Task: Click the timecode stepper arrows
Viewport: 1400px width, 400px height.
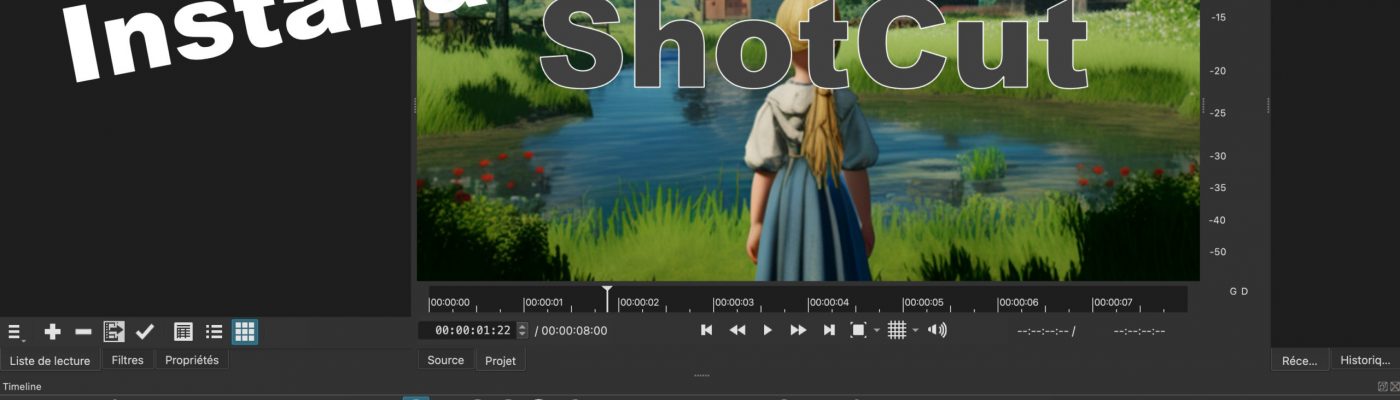Action: [522, 330]
